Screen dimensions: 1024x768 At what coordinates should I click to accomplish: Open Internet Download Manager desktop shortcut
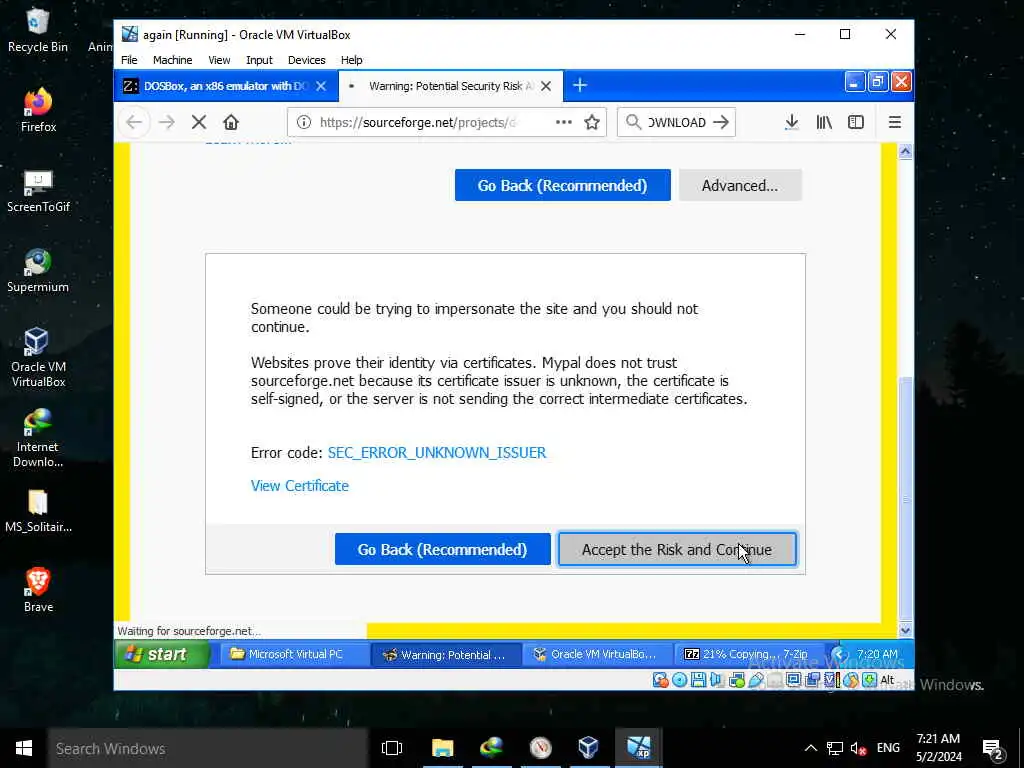click(x=38, y=438)
